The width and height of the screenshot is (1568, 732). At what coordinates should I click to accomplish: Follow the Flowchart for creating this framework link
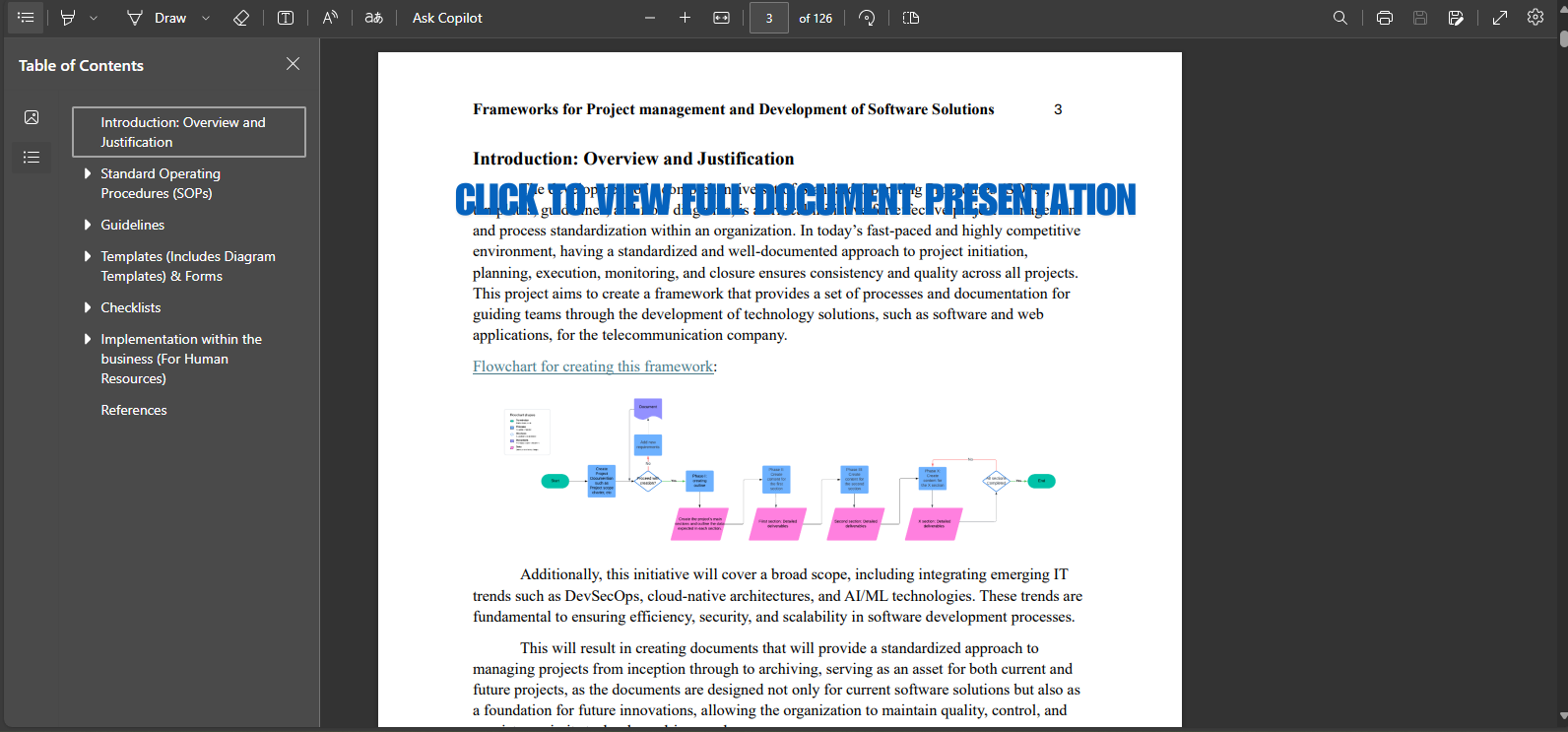click(593, 366)
